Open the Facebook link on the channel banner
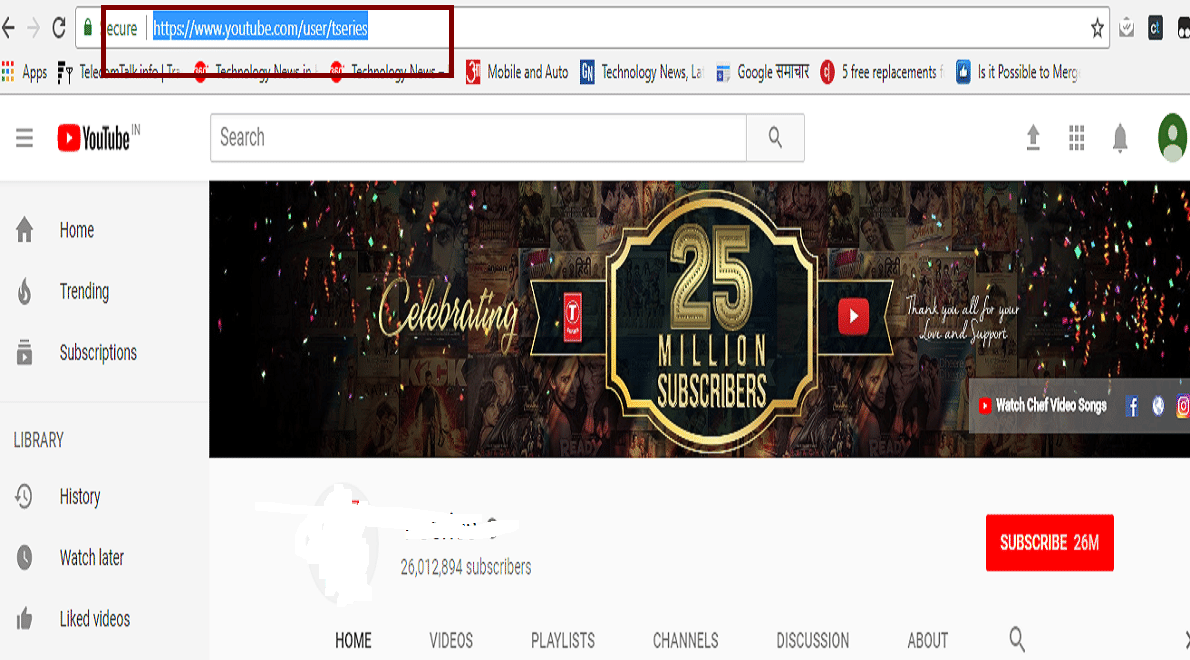The image size is (1190, 660). [1131, 406]
